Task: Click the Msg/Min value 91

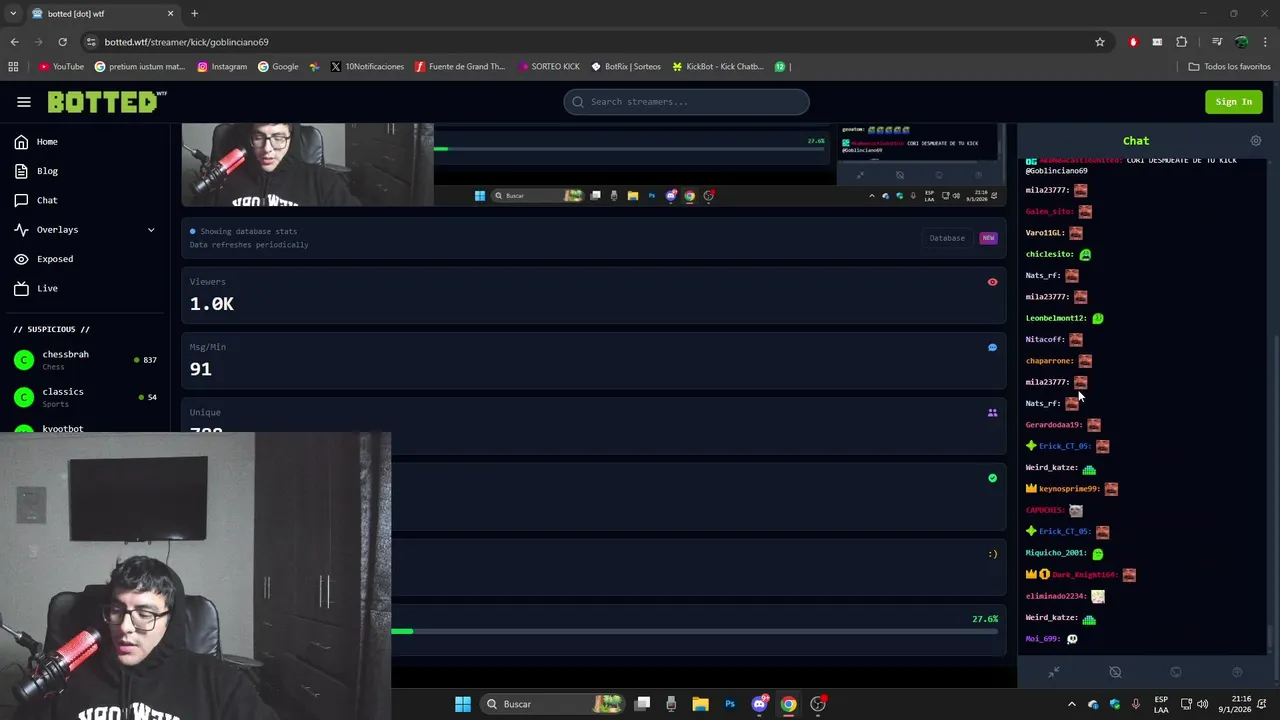Action: tap(200, 369)
